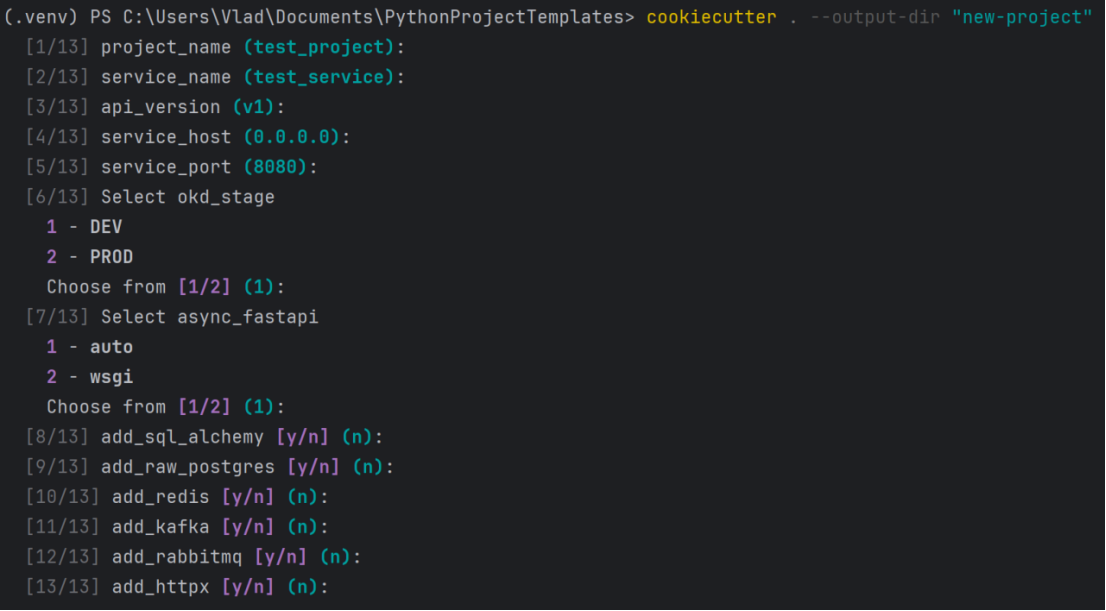This screenshot has height=611, width=1106.
Task: Click the api_version prompt line
Action: [155, 107]
